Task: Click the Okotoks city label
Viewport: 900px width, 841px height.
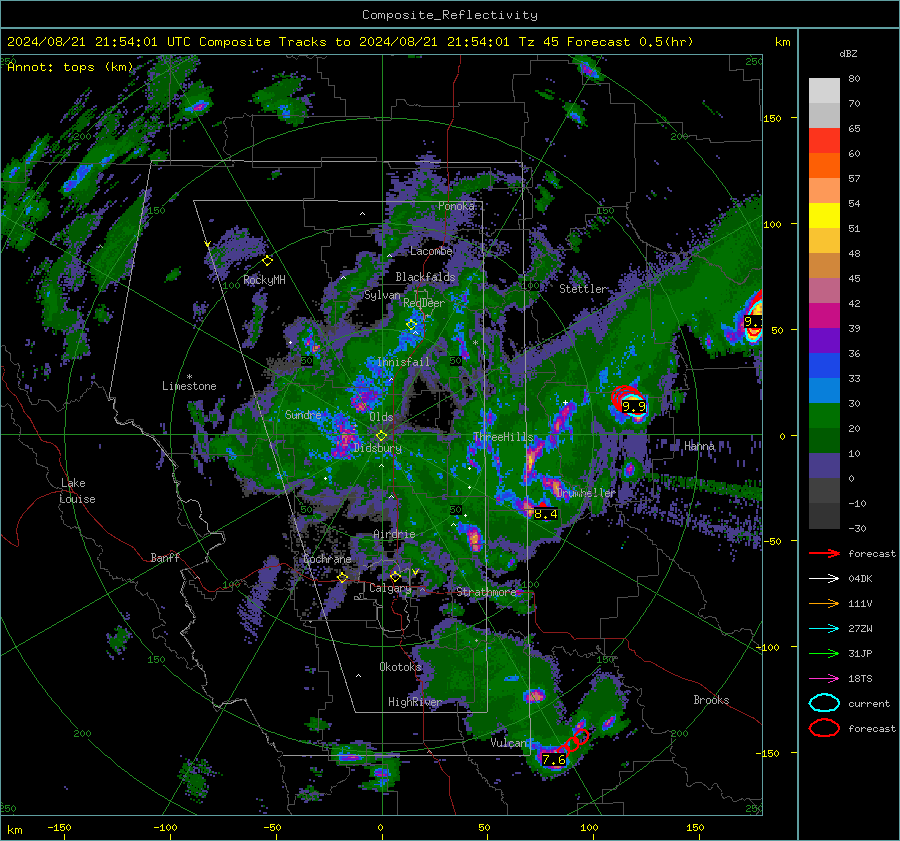Action: (x=401, y=667)
